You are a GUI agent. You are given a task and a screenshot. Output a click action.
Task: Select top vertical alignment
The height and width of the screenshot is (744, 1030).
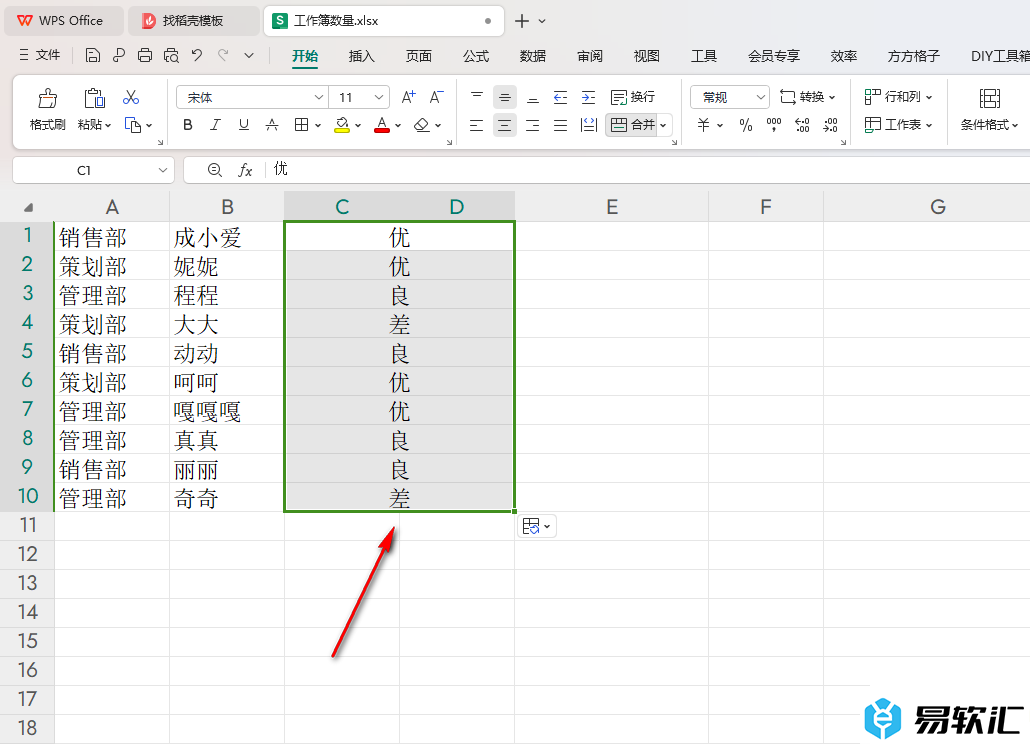tap(477, 97)
